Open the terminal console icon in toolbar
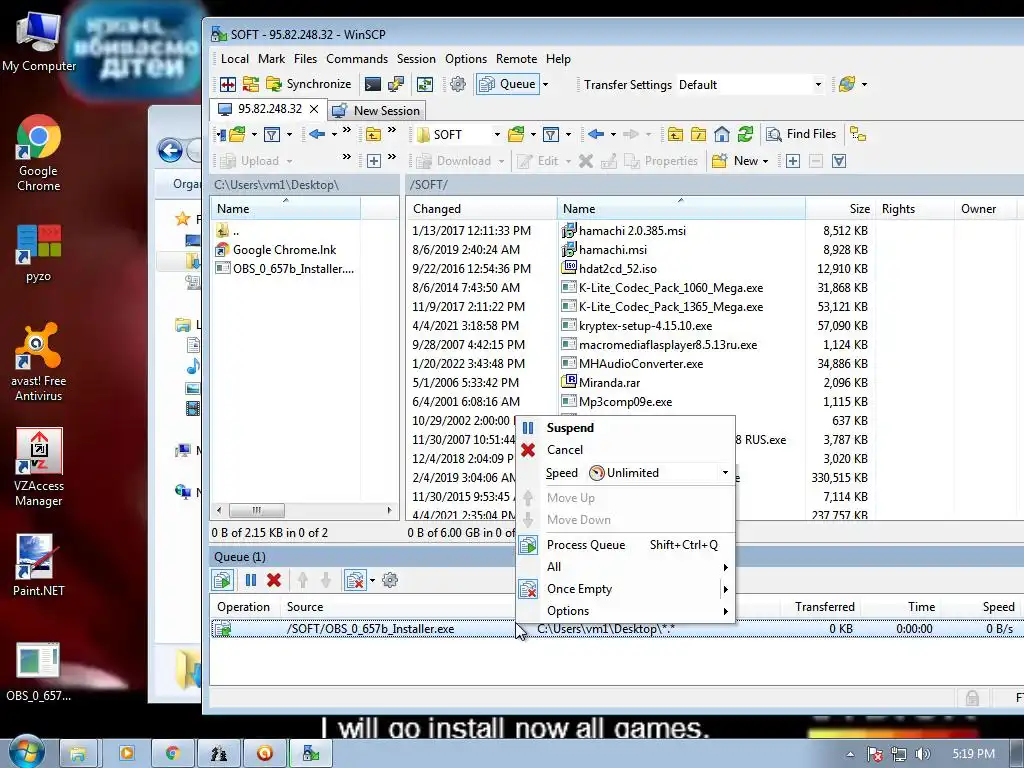Screen dimensions: 1024x768 [373, 84]
